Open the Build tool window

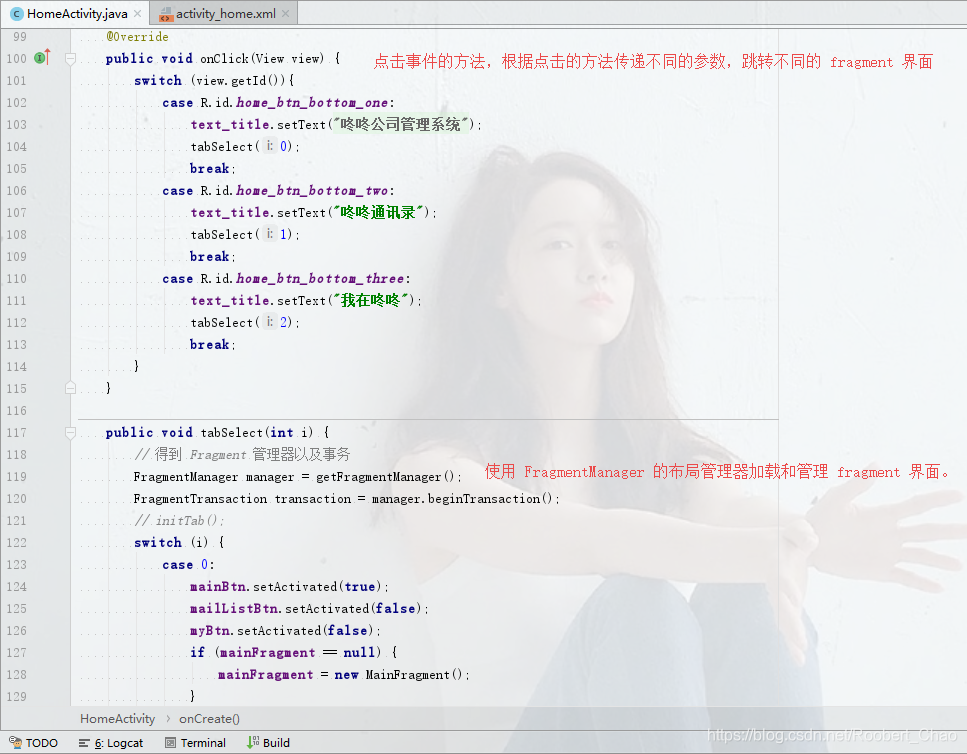coord(268,743)
